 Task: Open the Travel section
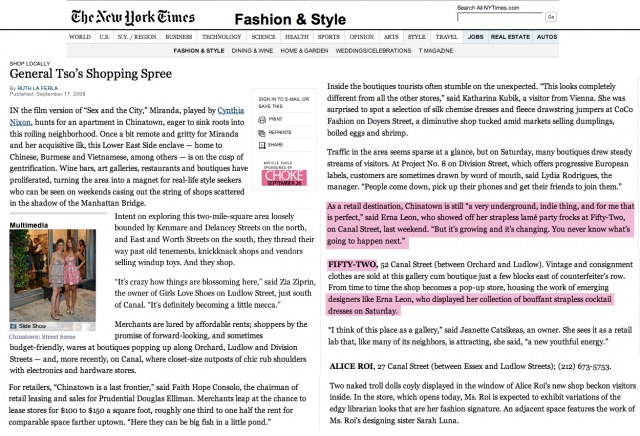coord(447,37)
